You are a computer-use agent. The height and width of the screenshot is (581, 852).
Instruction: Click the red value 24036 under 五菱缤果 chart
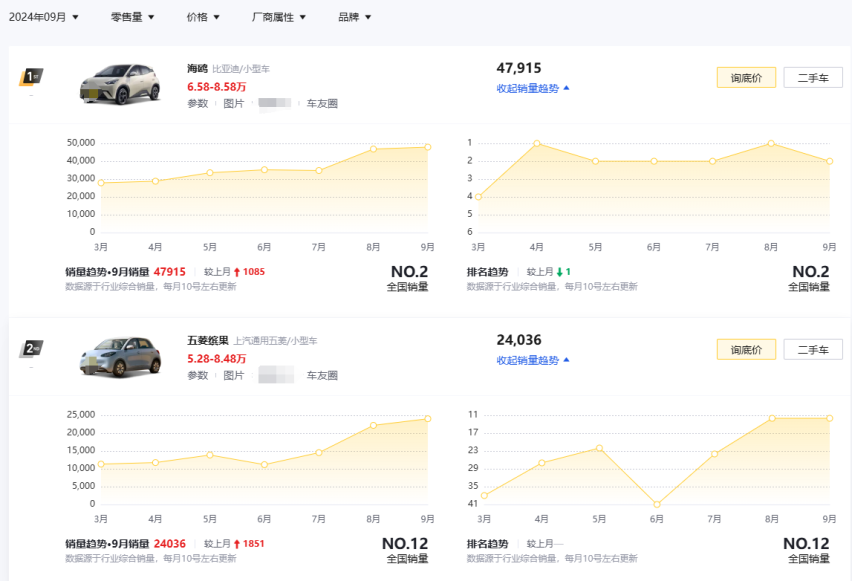pyautogui.click(x=170, y=543)
